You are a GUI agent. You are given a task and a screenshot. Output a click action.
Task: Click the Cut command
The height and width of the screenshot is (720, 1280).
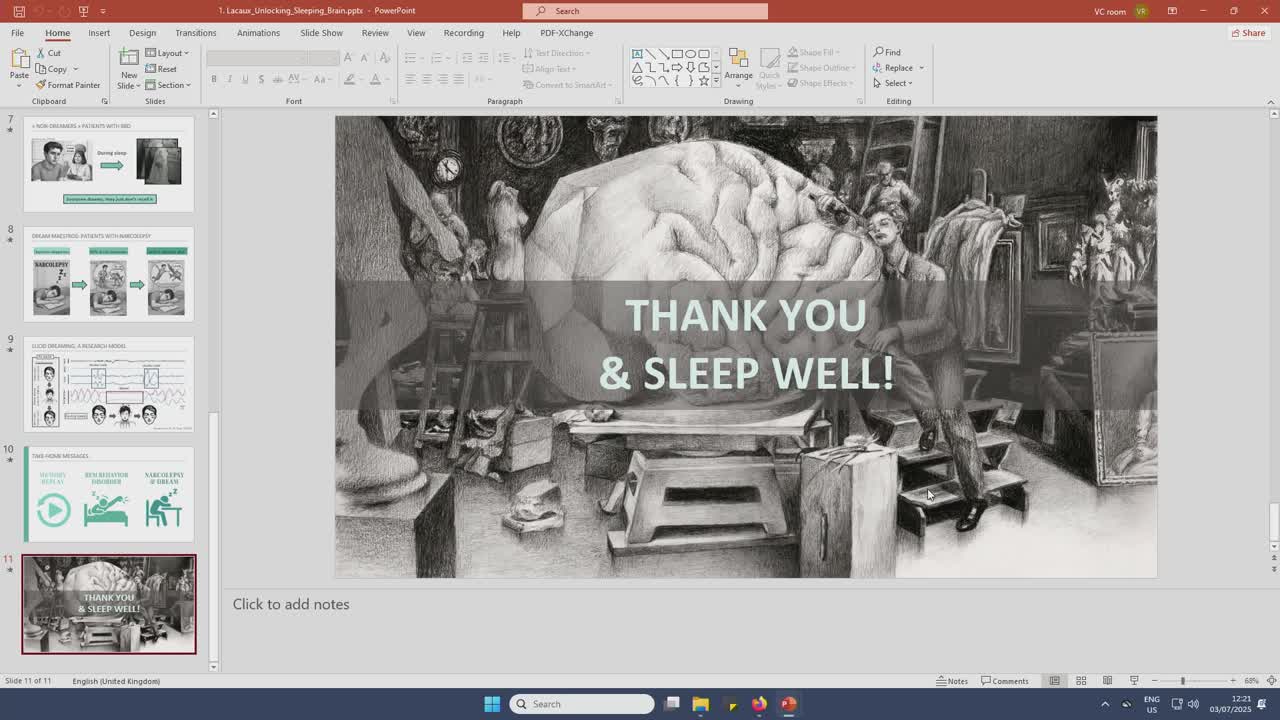pyautogui.click(x=48, y=53)
